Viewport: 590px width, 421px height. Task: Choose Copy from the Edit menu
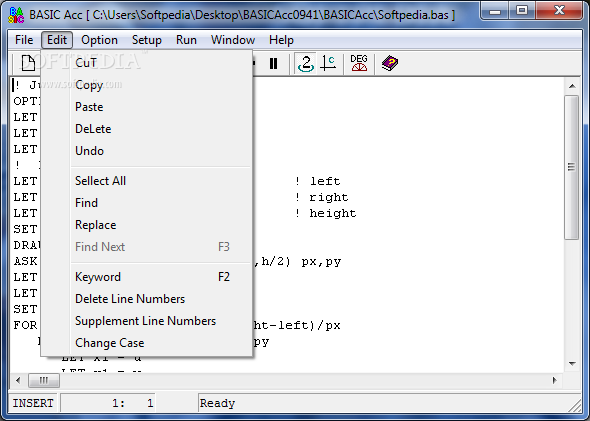[x=147, y=85]
